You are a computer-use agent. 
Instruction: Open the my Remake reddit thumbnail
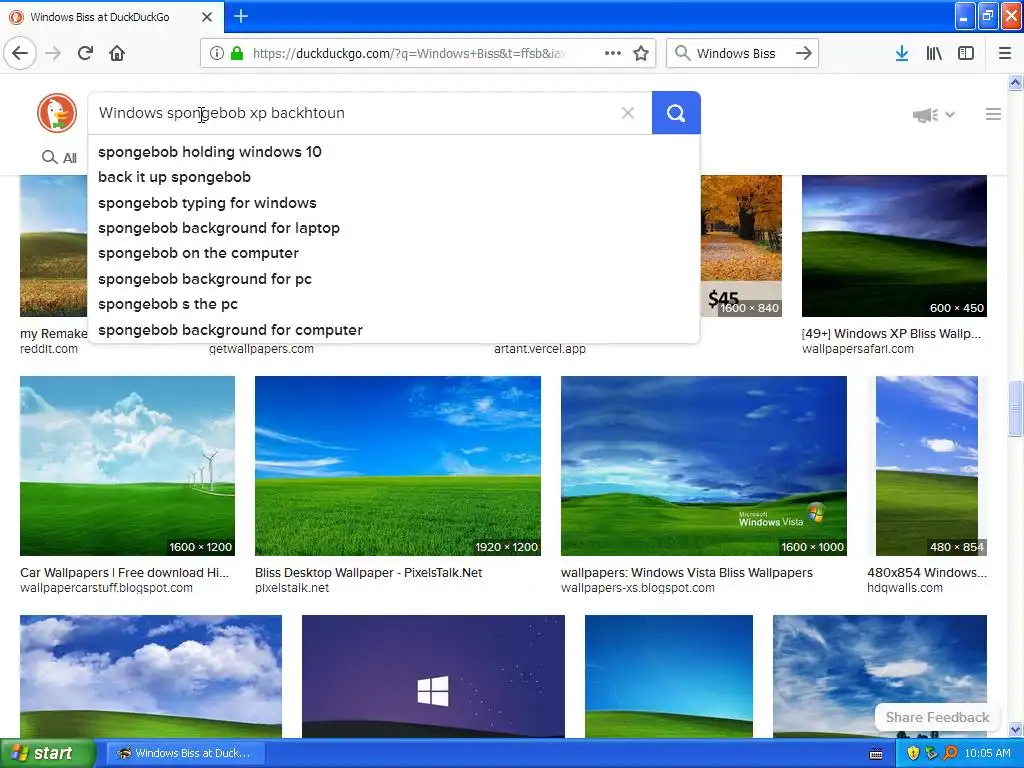coord(54,246)
